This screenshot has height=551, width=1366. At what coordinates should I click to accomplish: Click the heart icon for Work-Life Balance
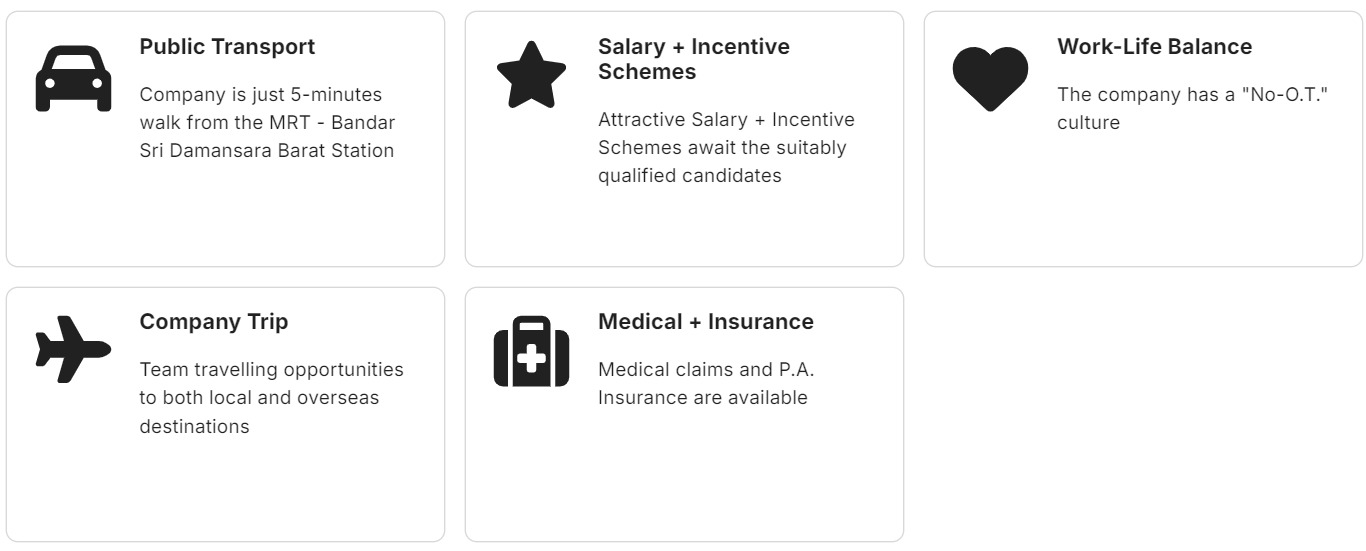[x=990, y=78]
